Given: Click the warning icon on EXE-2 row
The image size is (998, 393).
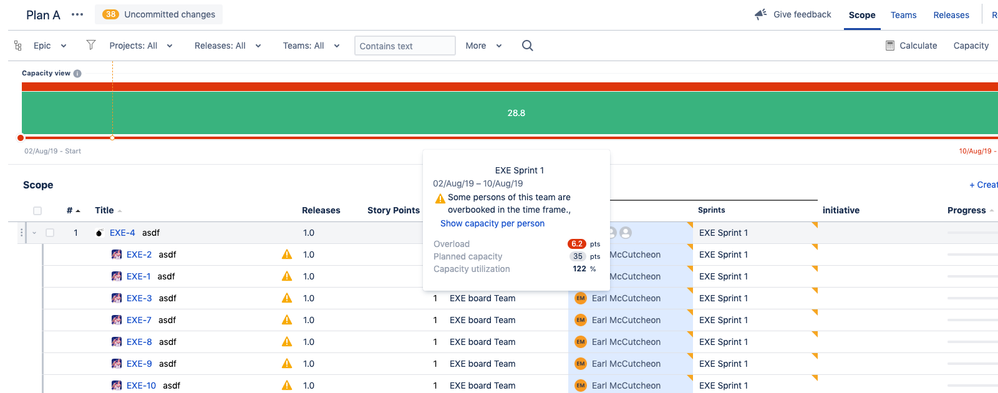Looking at the screenshot, I should point(287,254).
